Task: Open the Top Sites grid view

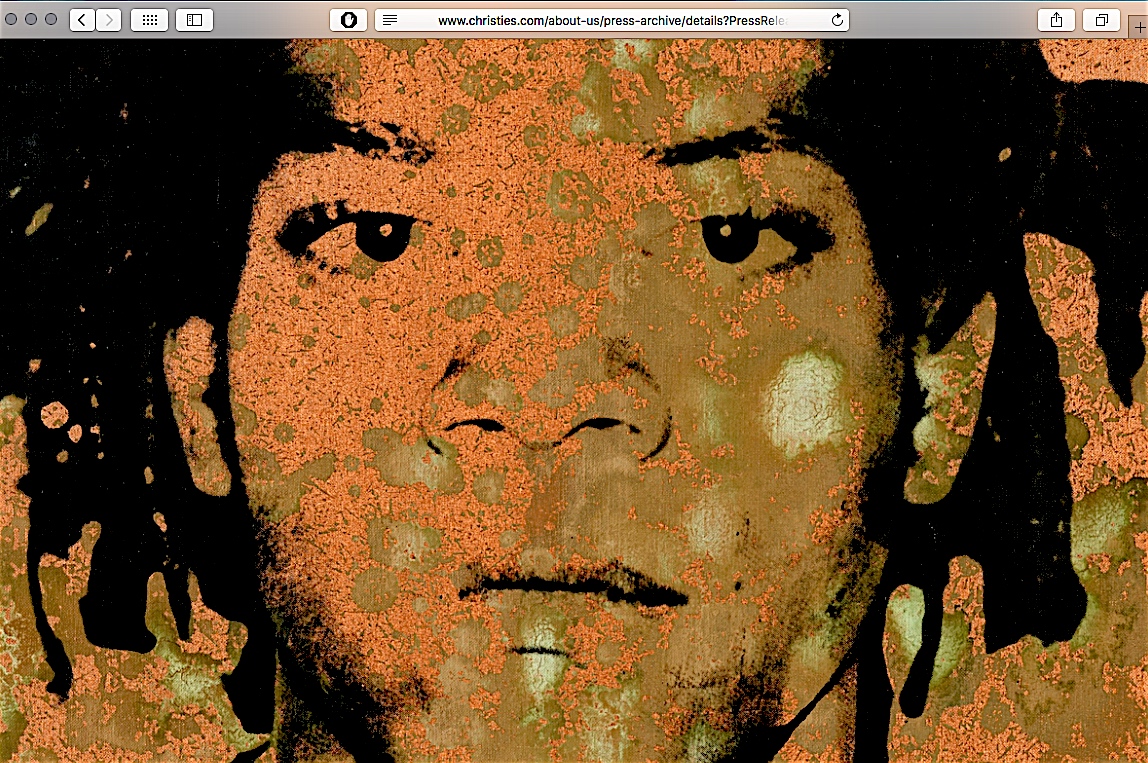Action: [149, 20]
